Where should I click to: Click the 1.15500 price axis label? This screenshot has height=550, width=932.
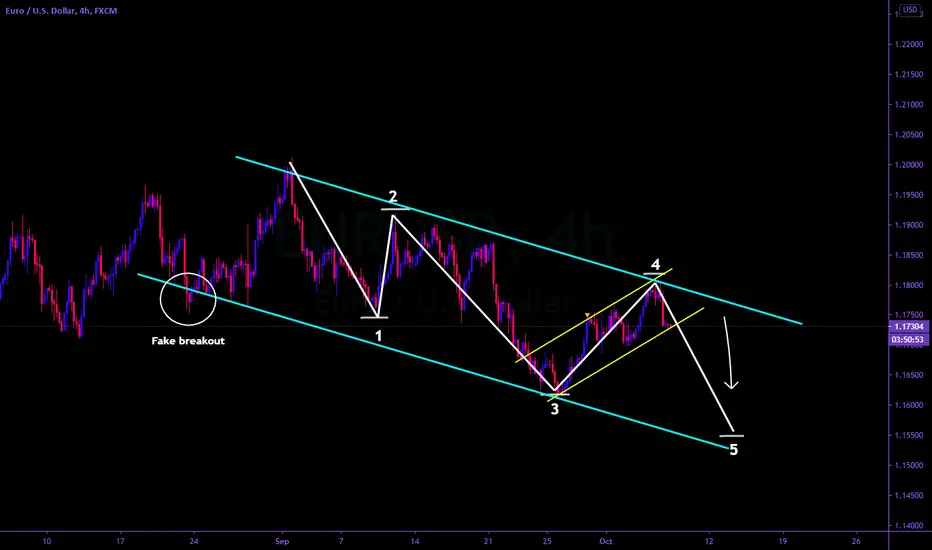909,435
